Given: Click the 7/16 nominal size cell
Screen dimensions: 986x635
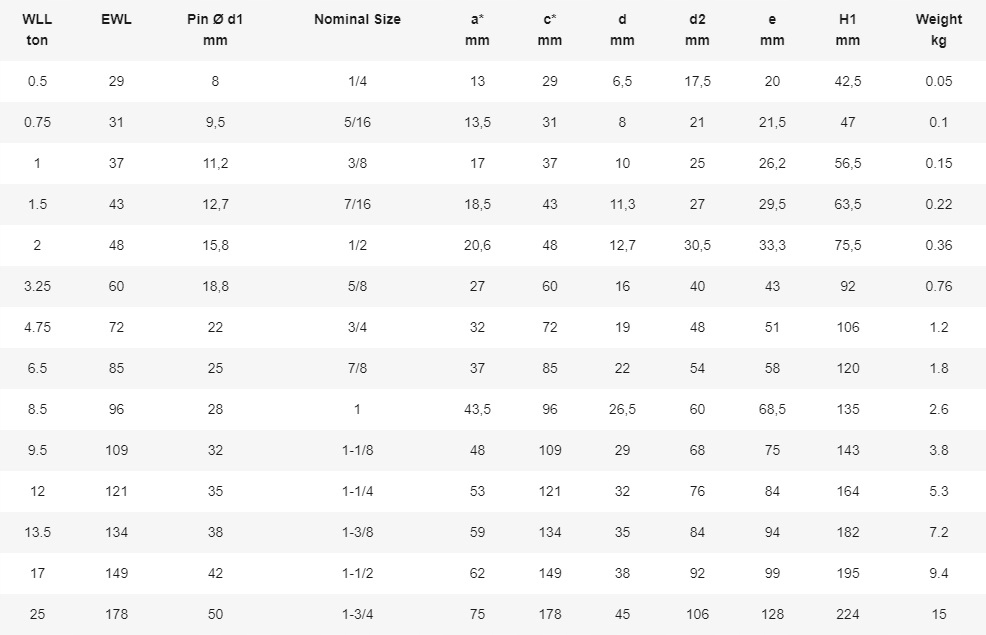Looking at the screenshot, I should pos(357,204).
